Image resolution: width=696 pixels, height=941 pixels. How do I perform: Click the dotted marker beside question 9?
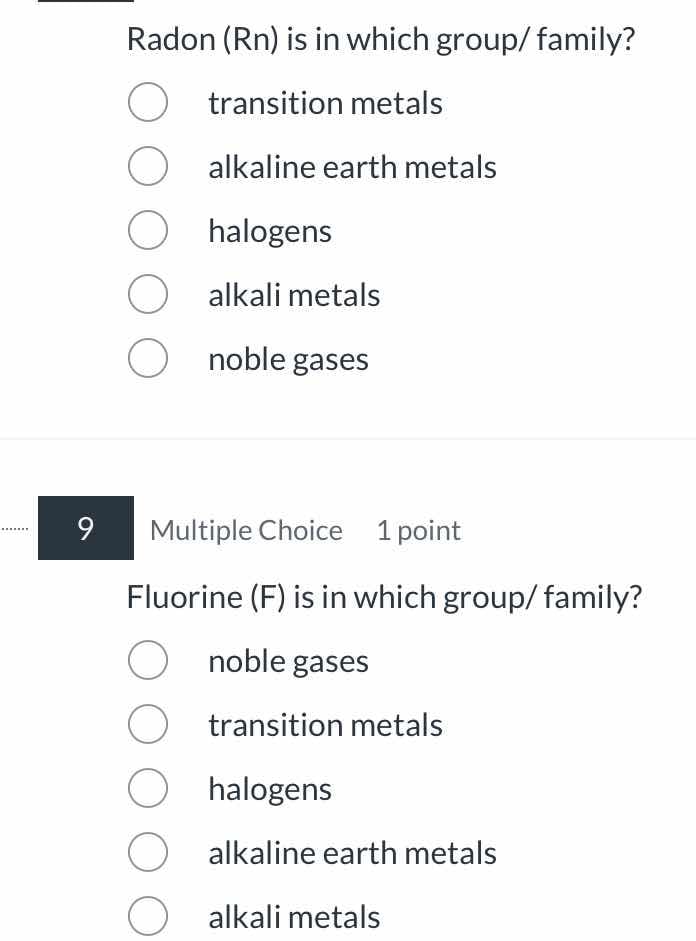[x=12, y=528]
